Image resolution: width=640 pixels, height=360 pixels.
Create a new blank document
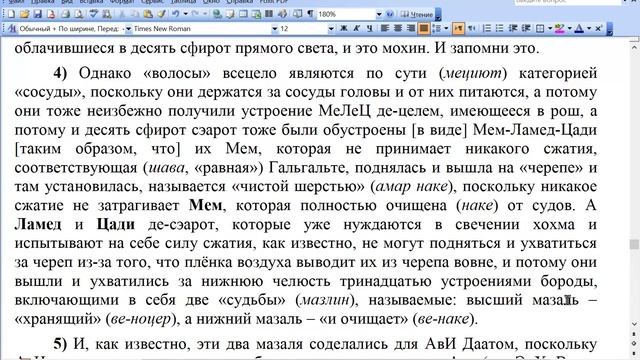click(x=11, y=14)
